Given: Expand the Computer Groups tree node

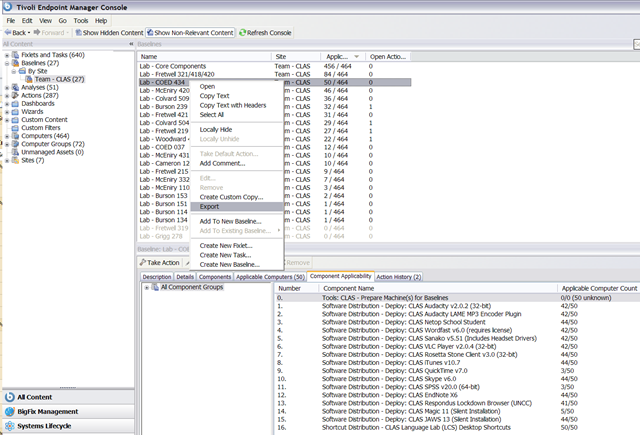Looking at the screenshot, I should [x=6, y=143].
